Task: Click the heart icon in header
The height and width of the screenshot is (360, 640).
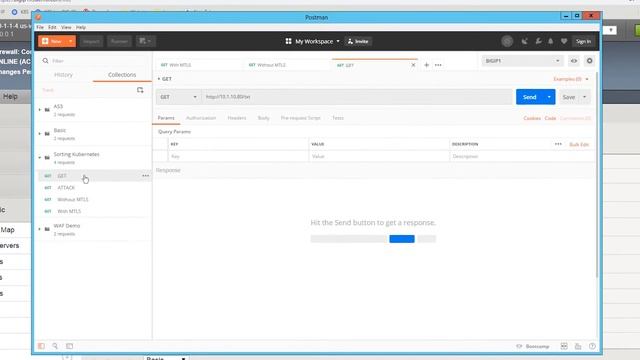Action: click(x=564, y=41)
